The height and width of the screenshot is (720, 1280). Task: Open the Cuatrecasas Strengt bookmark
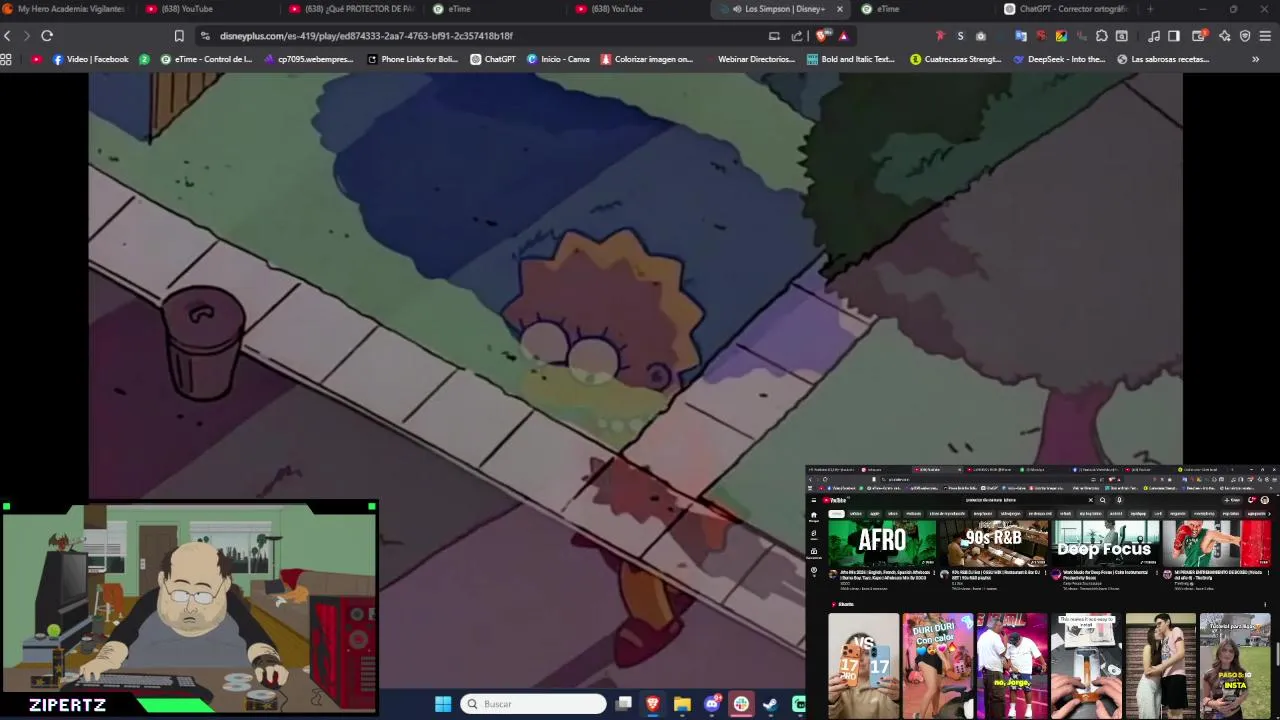coord(956,60)
